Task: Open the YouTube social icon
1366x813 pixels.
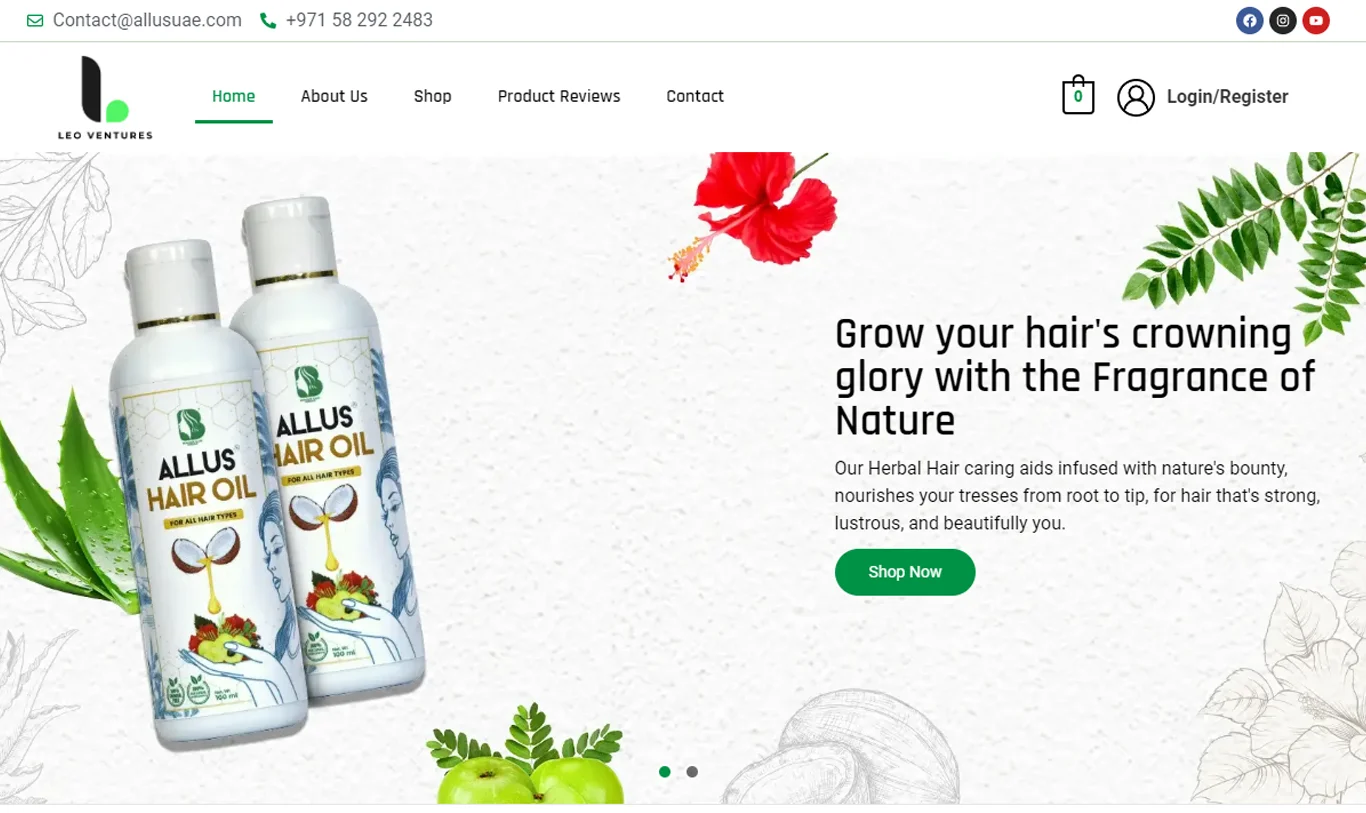Action: click(1316, 20)
